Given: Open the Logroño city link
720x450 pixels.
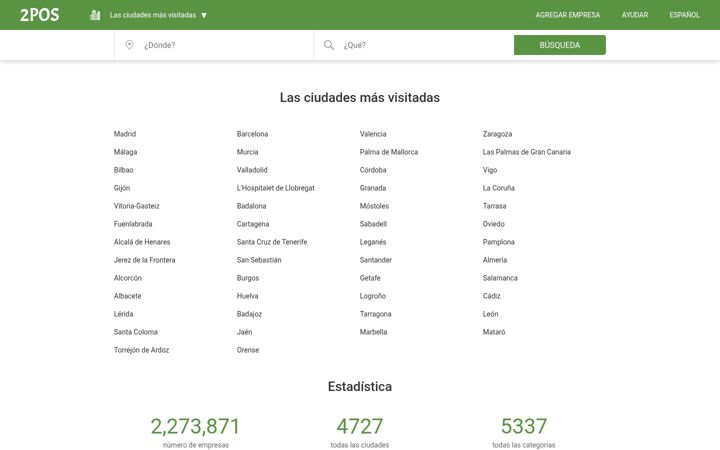Looking at the screenshot, I should coord(373,296).
